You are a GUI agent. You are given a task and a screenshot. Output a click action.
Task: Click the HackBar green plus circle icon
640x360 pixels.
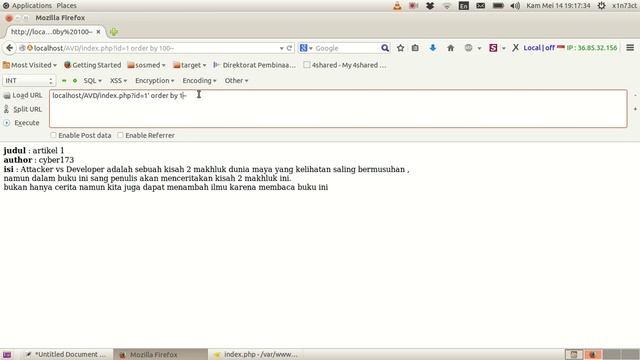pyautogui.click(x=75, y=81)
